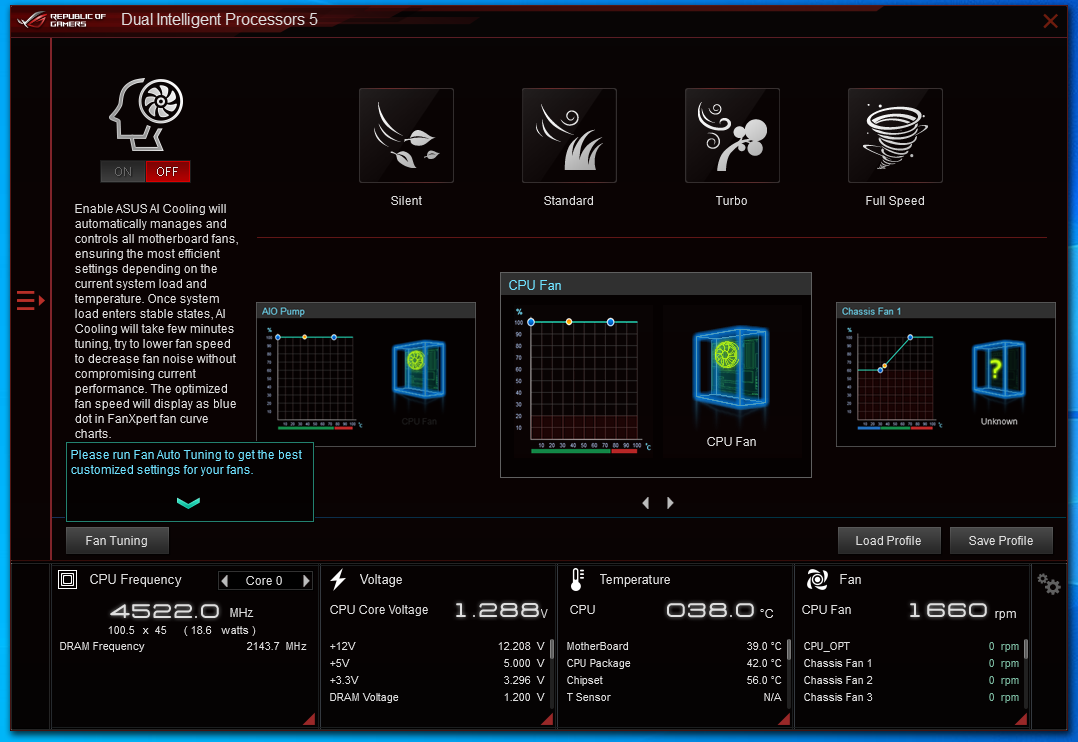Click the Fan monitor icon

(x=817, y=580)
